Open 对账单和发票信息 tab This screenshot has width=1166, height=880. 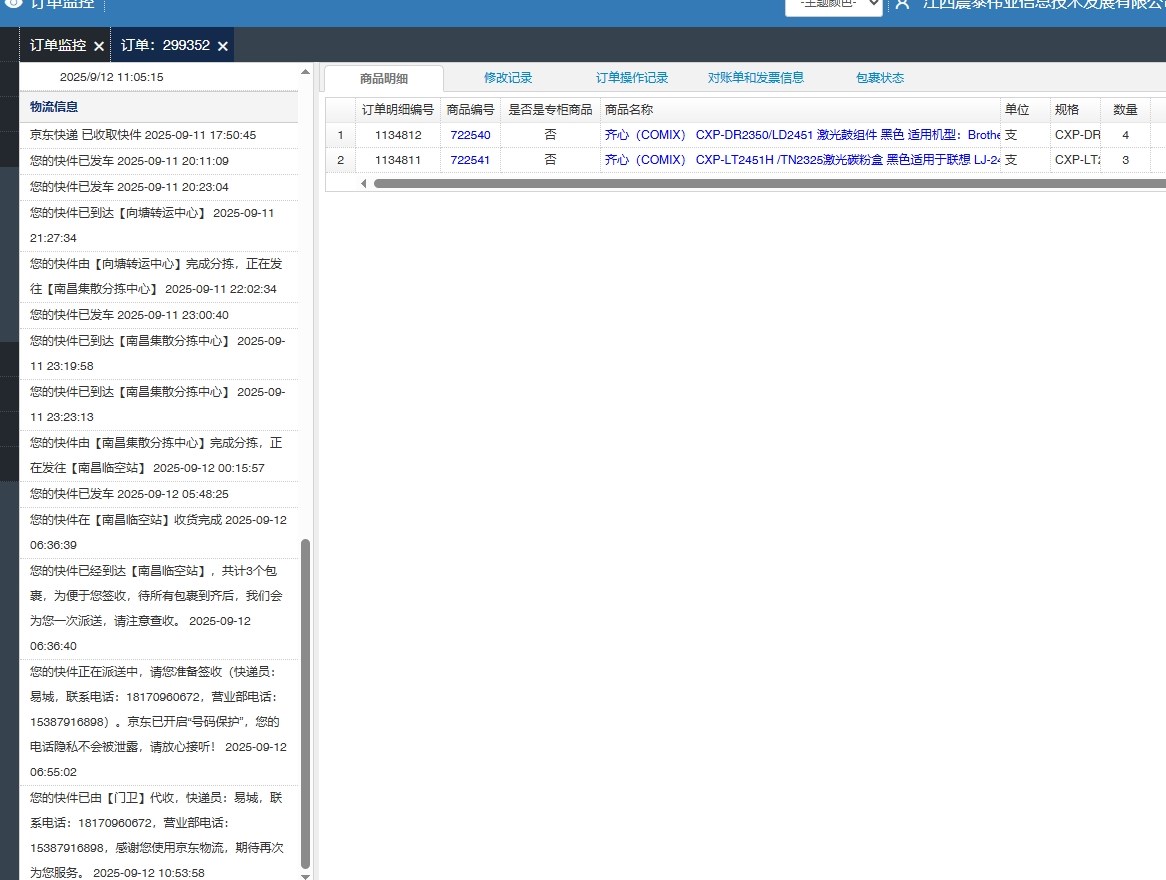tap(755, 78)
